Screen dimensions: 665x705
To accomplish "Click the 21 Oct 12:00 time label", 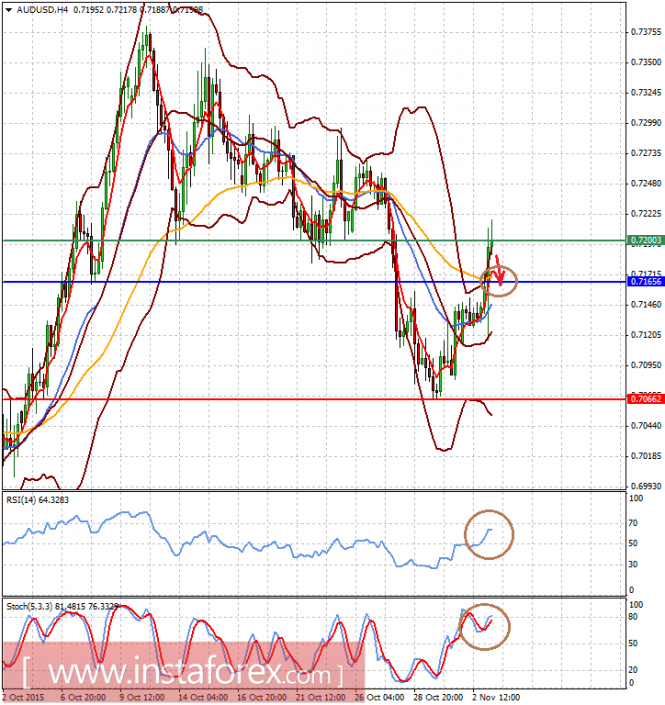I will 321,697.
